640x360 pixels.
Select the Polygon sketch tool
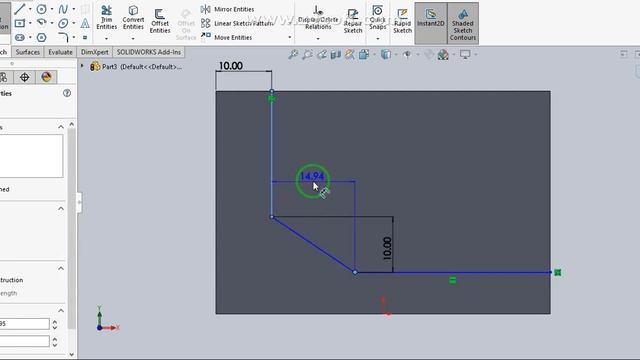41,38
